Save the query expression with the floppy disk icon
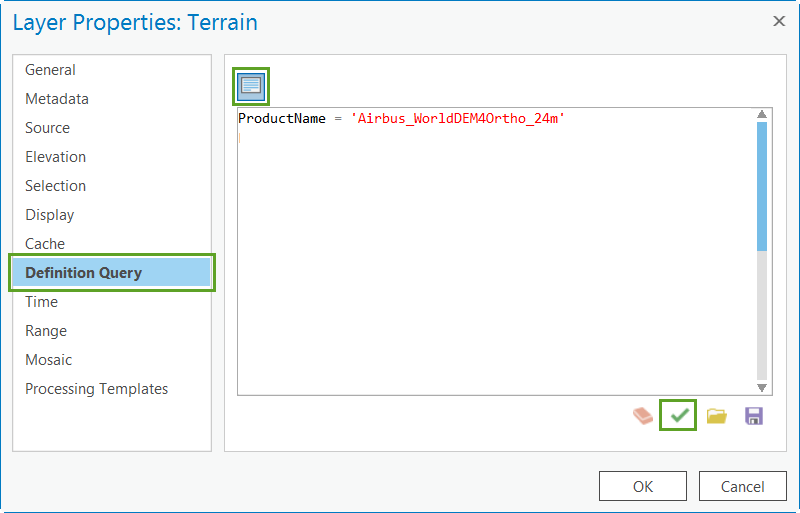Image resolution: width=800 pixels, height=513 pixels. (754, 416)
